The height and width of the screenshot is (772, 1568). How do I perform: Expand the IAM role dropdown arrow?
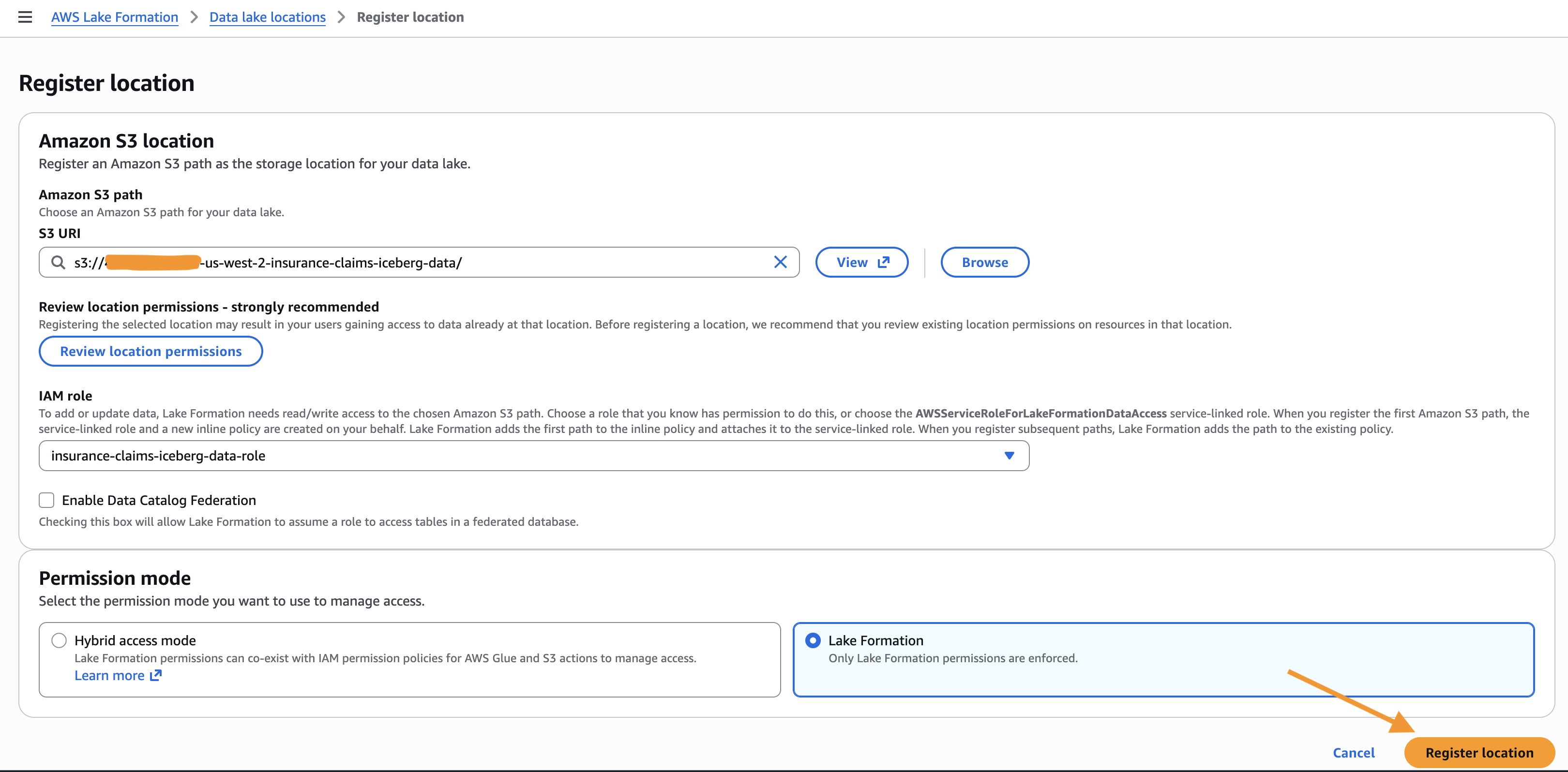1009,456
